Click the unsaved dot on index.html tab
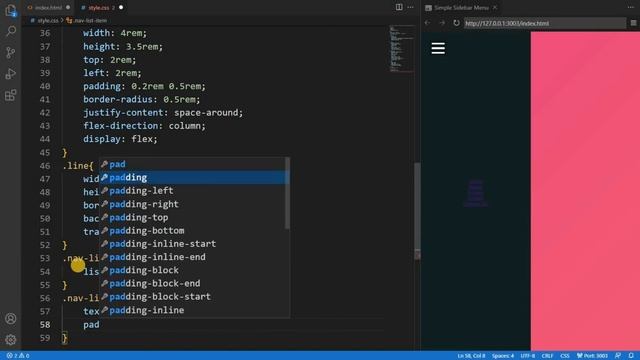This screenshot has width=640, height=360. [68, 7]
